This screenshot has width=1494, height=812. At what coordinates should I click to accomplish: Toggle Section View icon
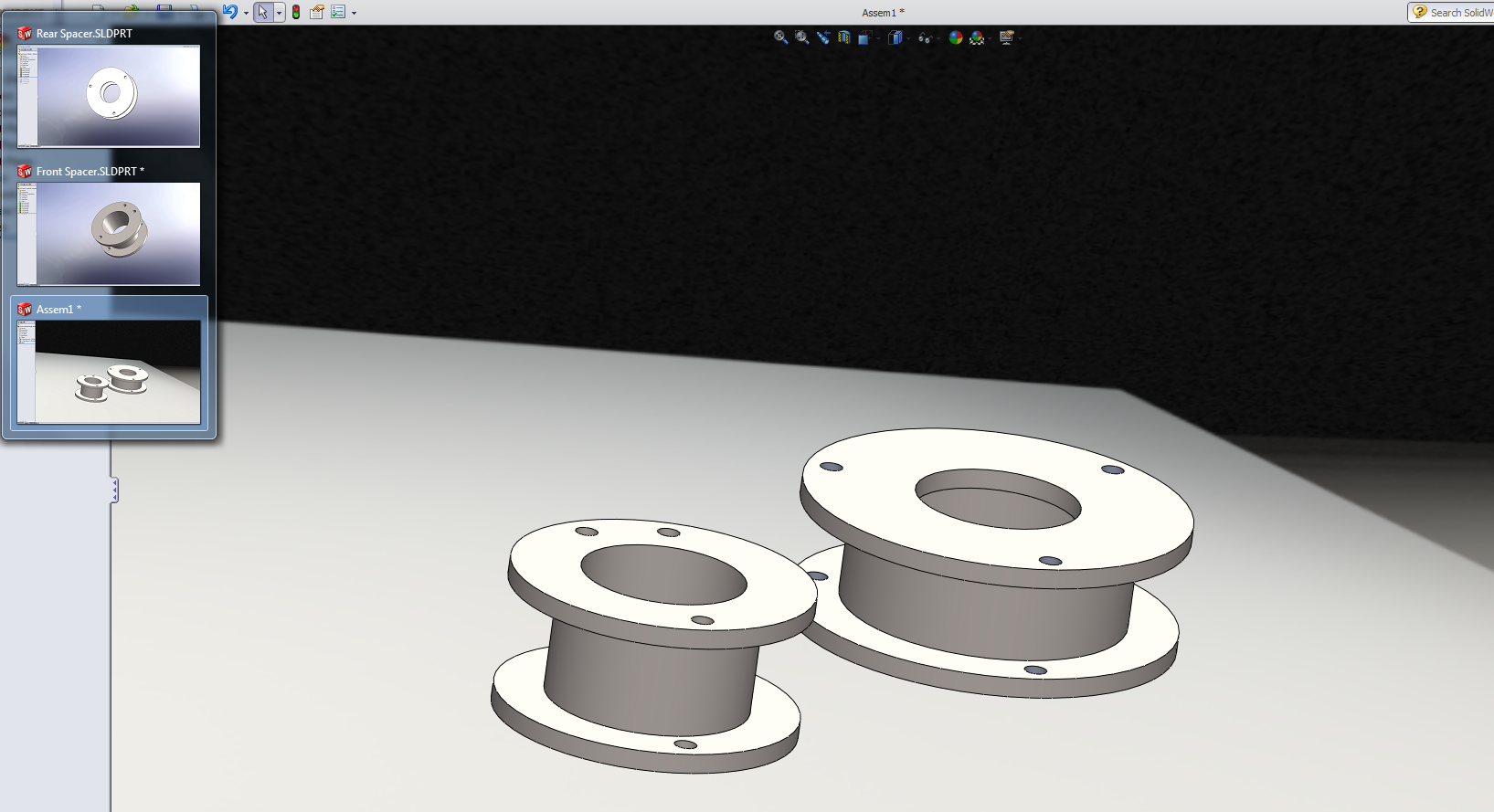coord(844,37)
